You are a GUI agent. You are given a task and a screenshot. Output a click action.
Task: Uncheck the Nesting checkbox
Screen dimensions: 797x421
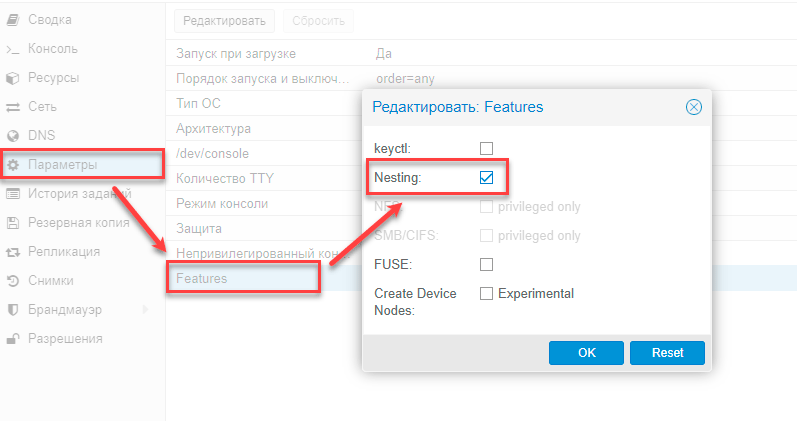click(487, 178)
